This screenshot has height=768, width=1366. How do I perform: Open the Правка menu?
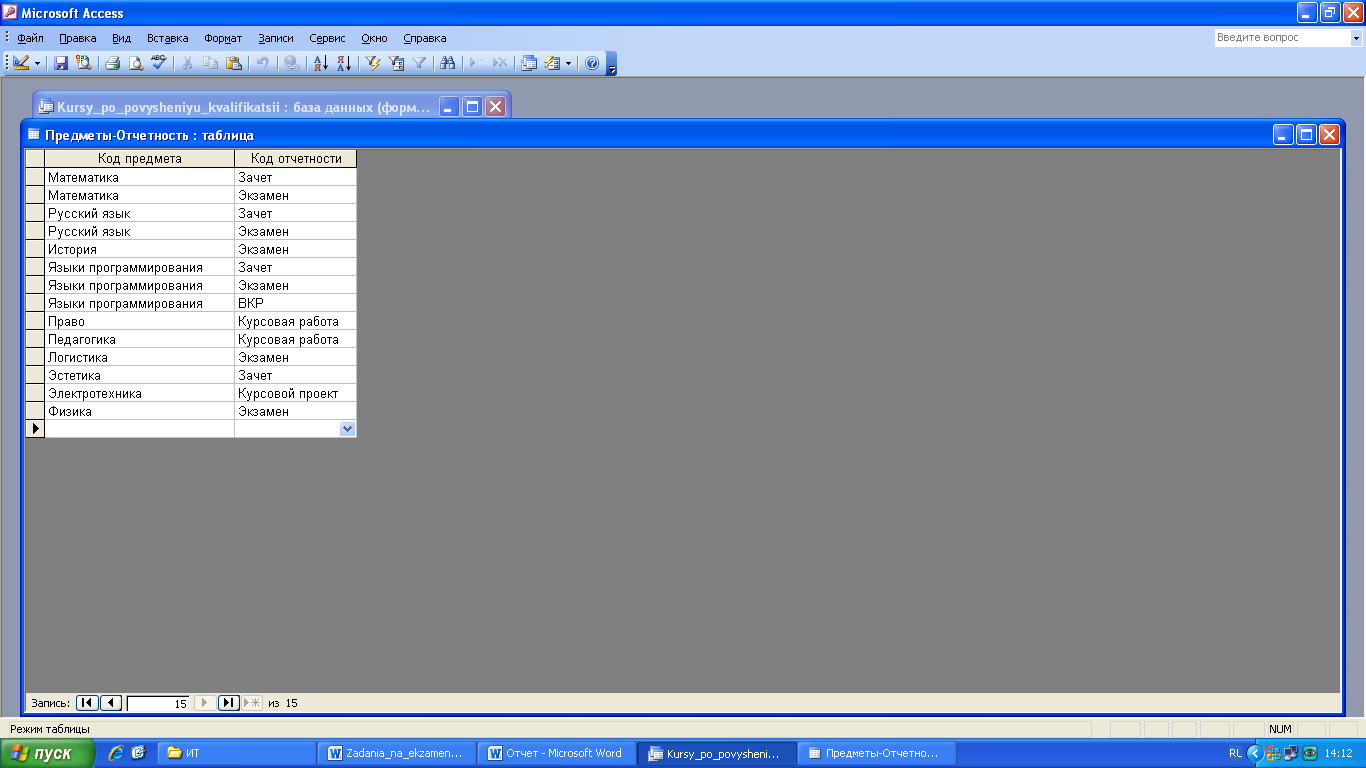tap(78, 38)
